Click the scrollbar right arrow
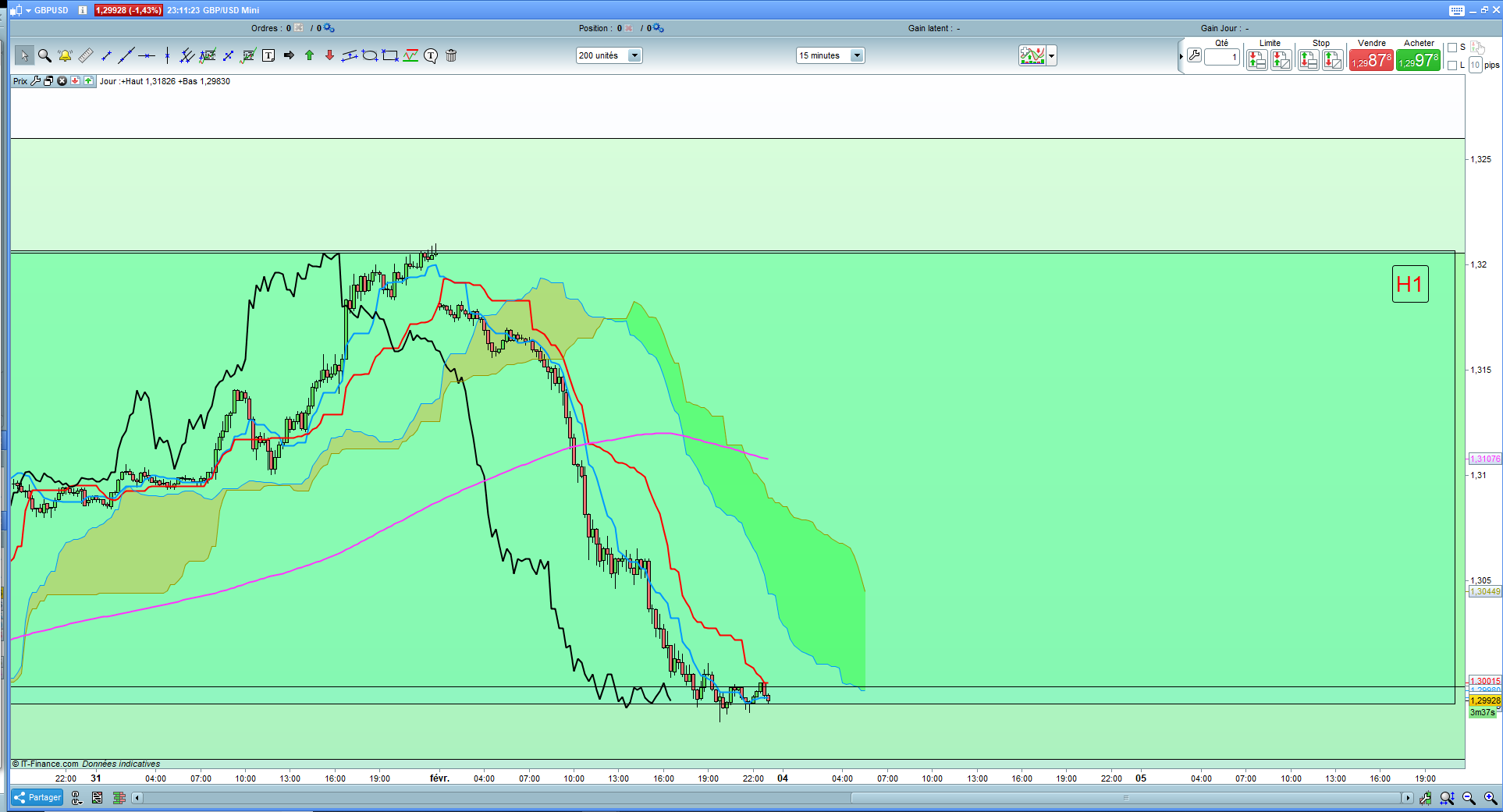 (x=1407, y=798)
